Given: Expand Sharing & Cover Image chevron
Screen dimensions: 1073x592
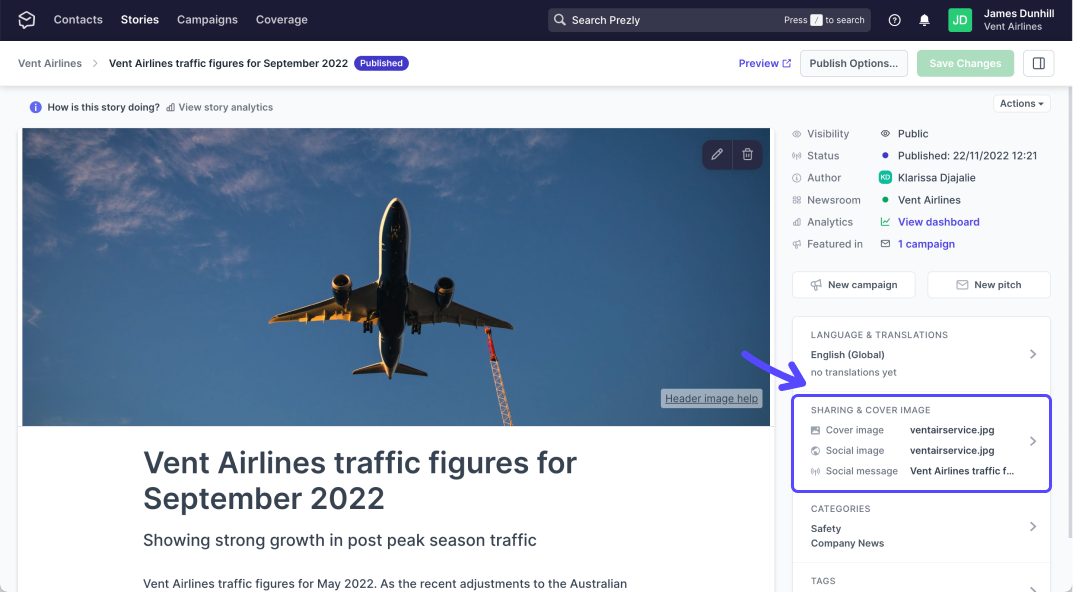Looking at the screenshot, I should [x=1033, y=441].
